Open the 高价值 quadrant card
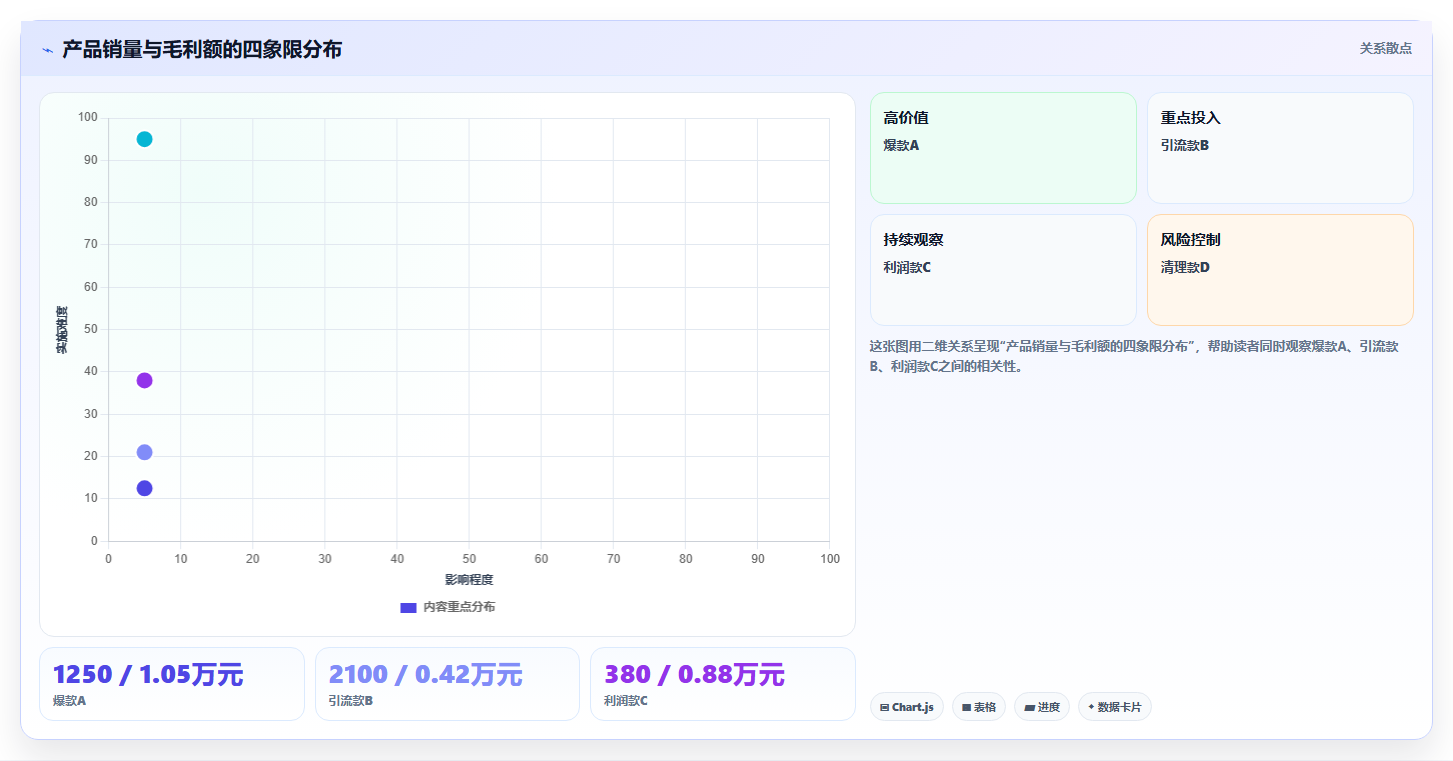This screenshot has height=761, width=1453. click(x=1003, y=148)
